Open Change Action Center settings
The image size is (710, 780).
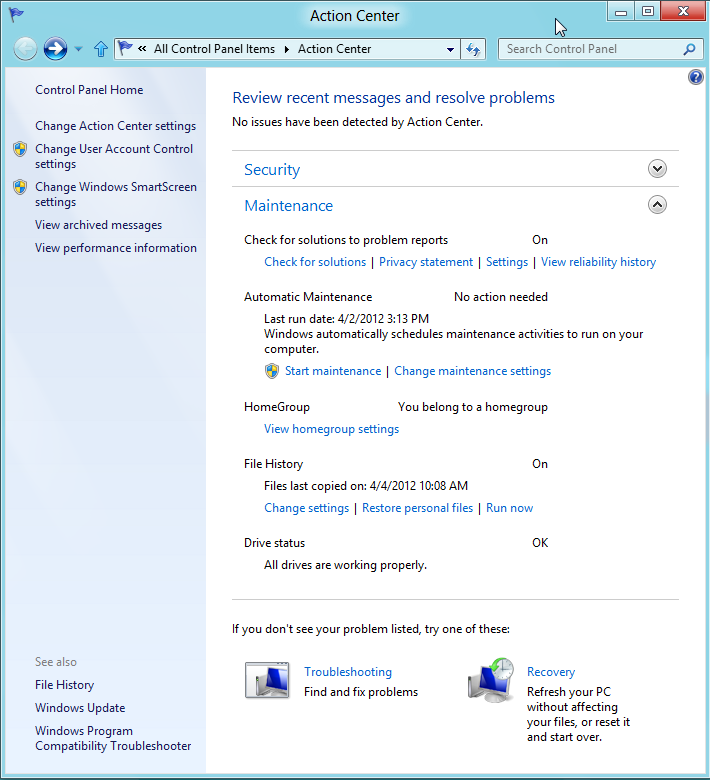pyautogui.click(x=115, y=126)
